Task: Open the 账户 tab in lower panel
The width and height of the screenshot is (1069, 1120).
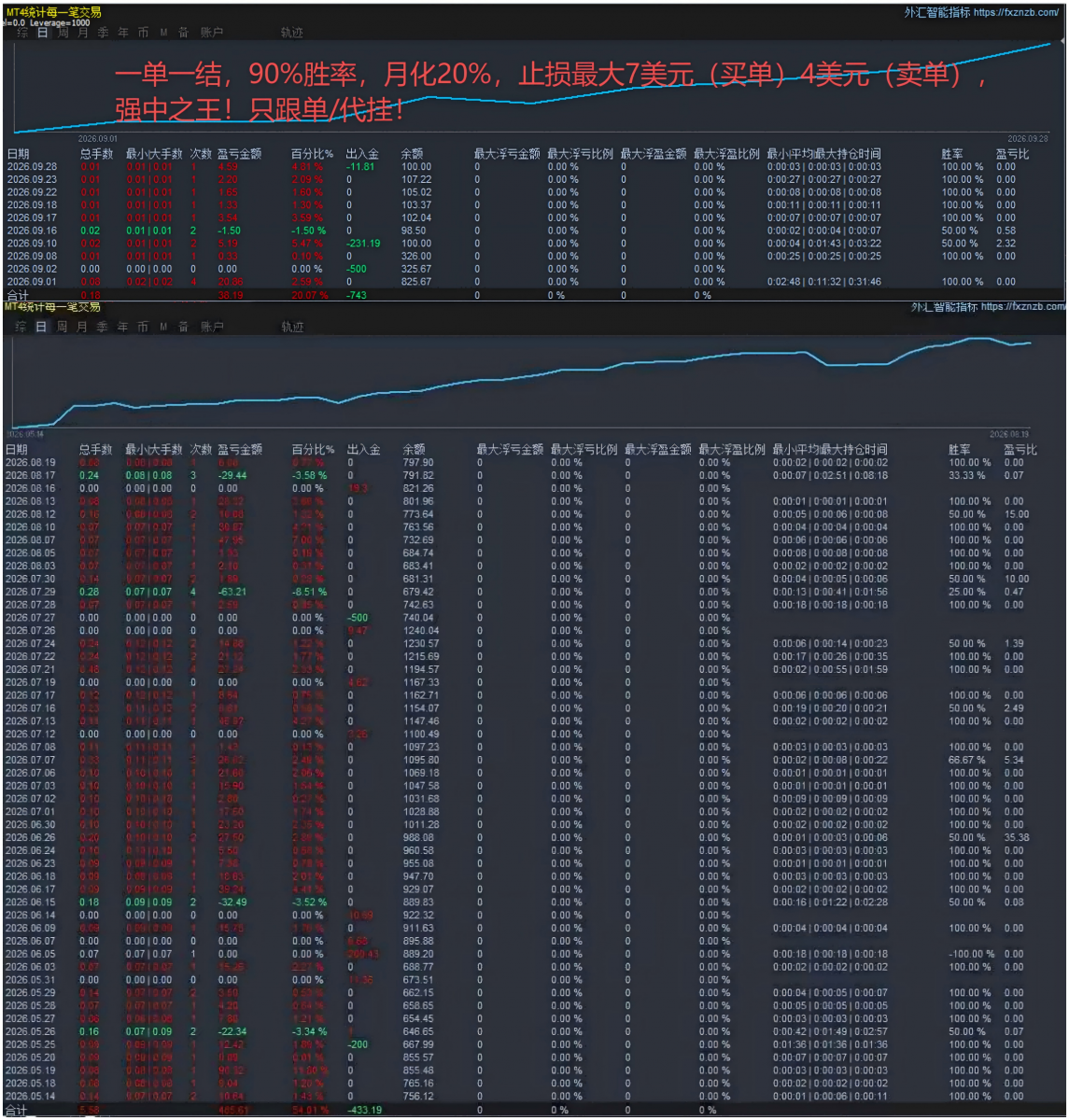Action: [x=212, y=327]
